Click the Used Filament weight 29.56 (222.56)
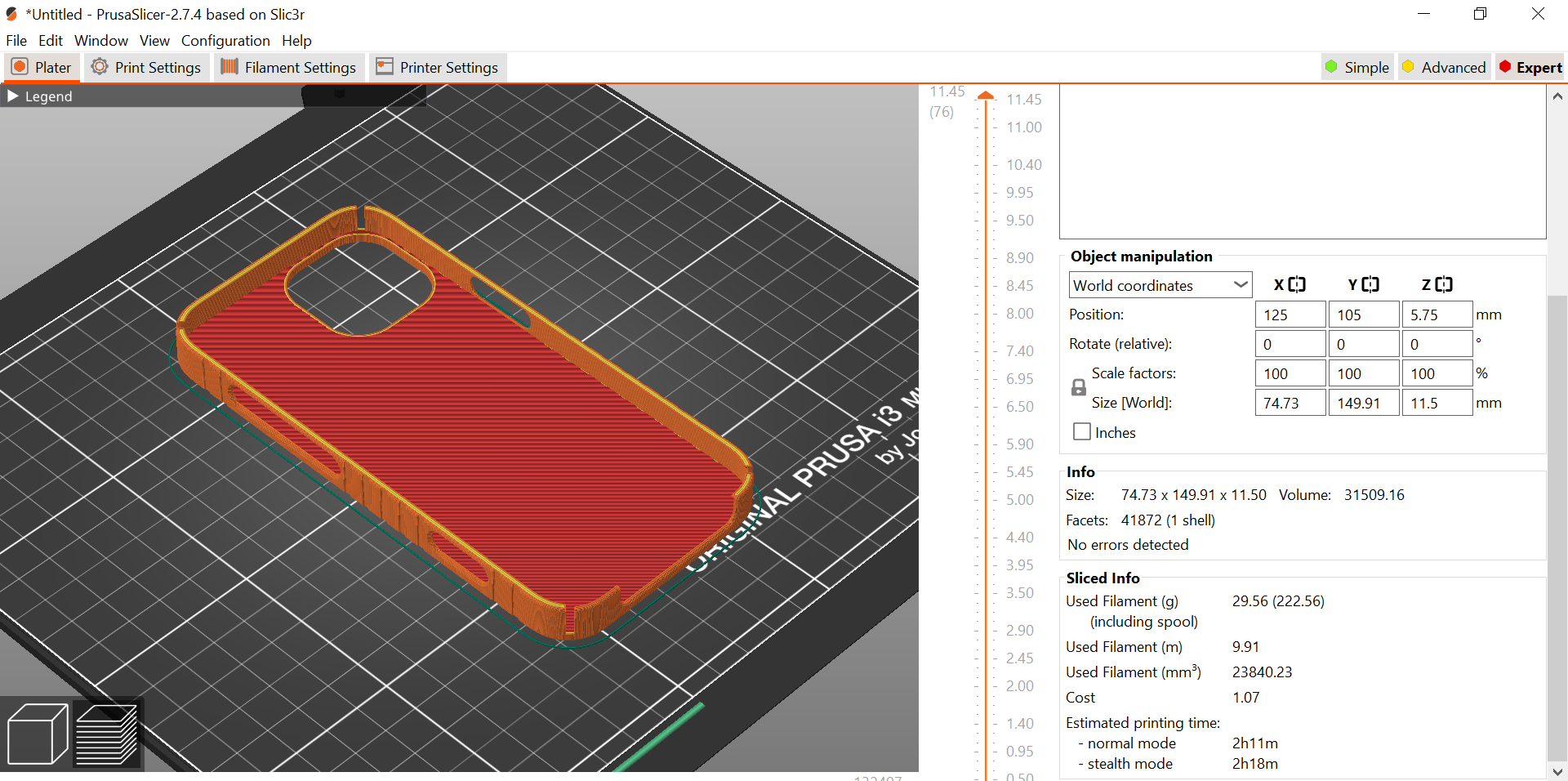This screenshot has width=1568, height=781. [x=1278, y=601]
